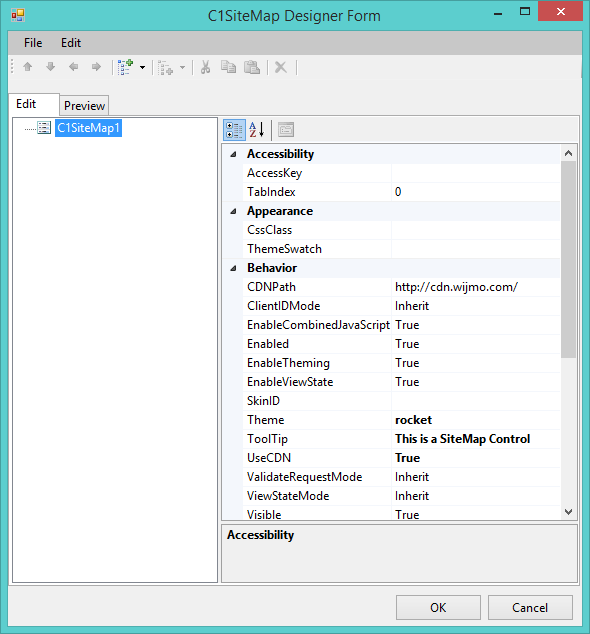Click the application icon in title bar
Image resolution: width=590 pixels, height=634 pixels.
[x=18, y=15]
